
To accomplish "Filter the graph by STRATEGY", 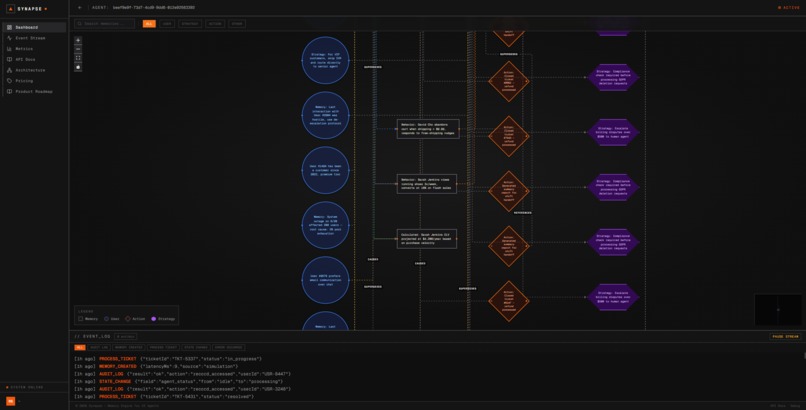I will coord(190,24).
